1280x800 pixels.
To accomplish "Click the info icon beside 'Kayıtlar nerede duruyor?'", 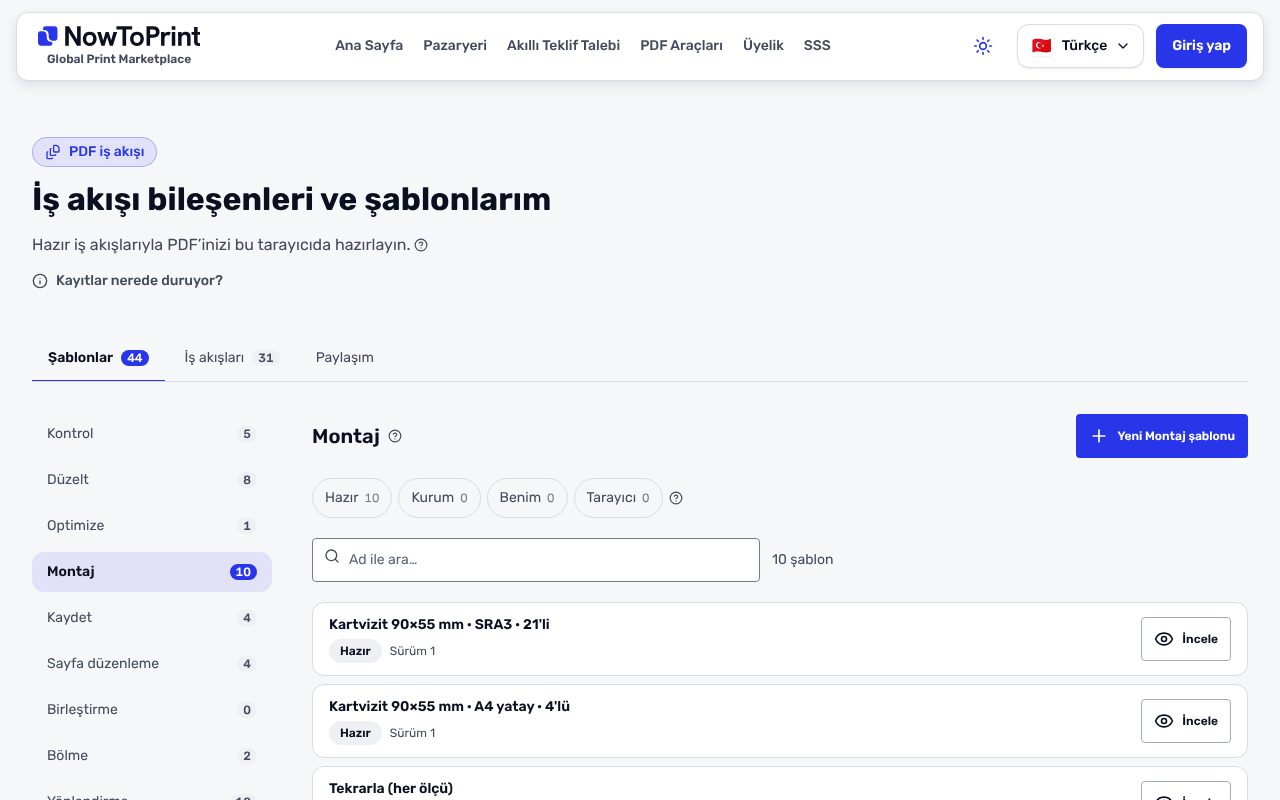I will (40, 281).
